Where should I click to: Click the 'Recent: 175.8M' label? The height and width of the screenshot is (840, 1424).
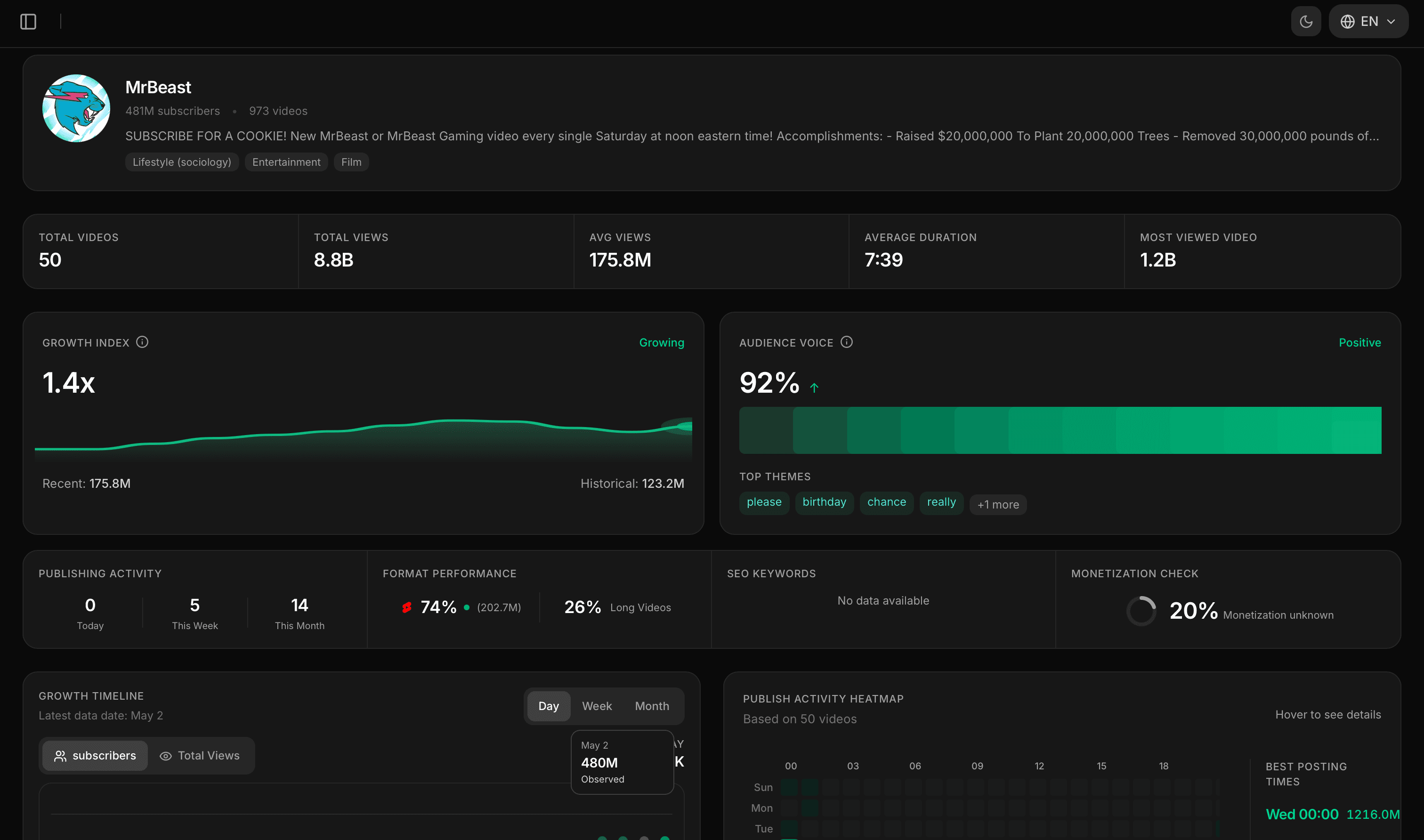[86, 484]
